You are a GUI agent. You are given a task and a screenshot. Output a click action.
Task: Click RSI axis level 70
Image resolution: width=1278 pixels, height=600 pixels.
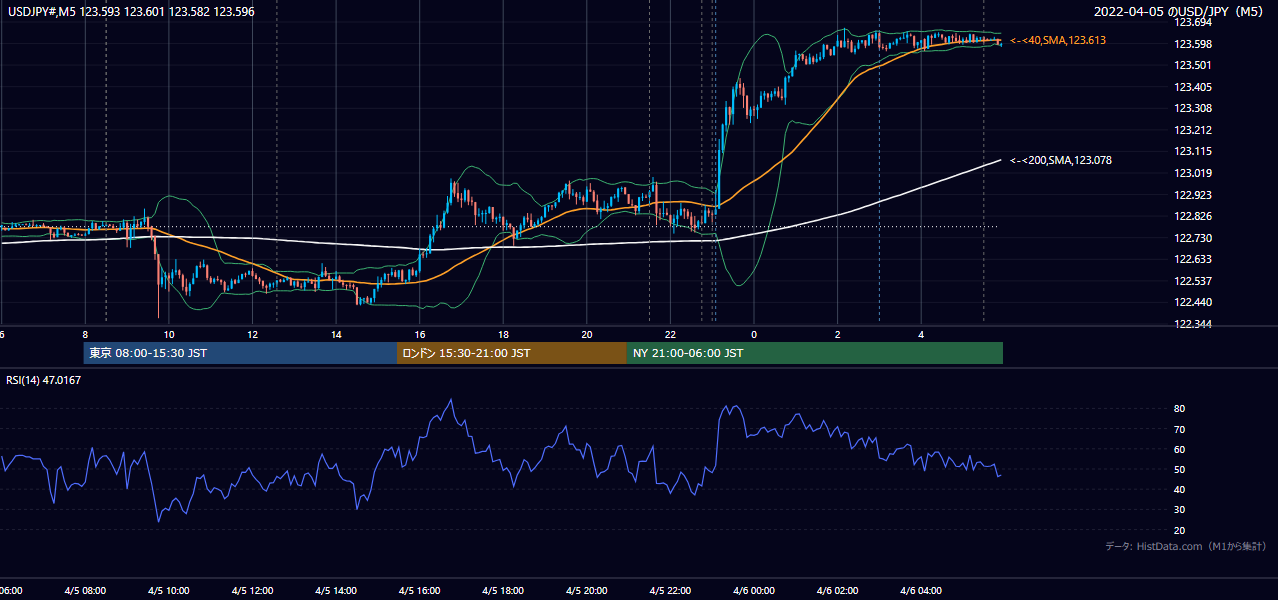click(x=1179, y=429)
